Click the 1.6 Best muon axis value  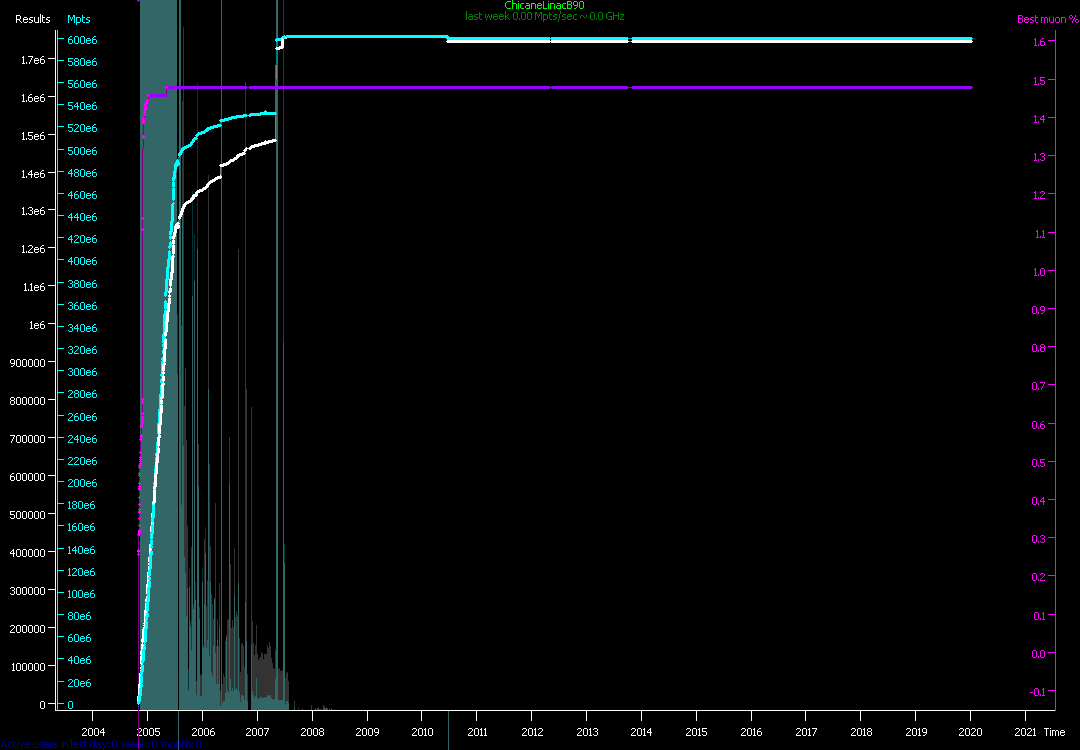coord(1038,42)
